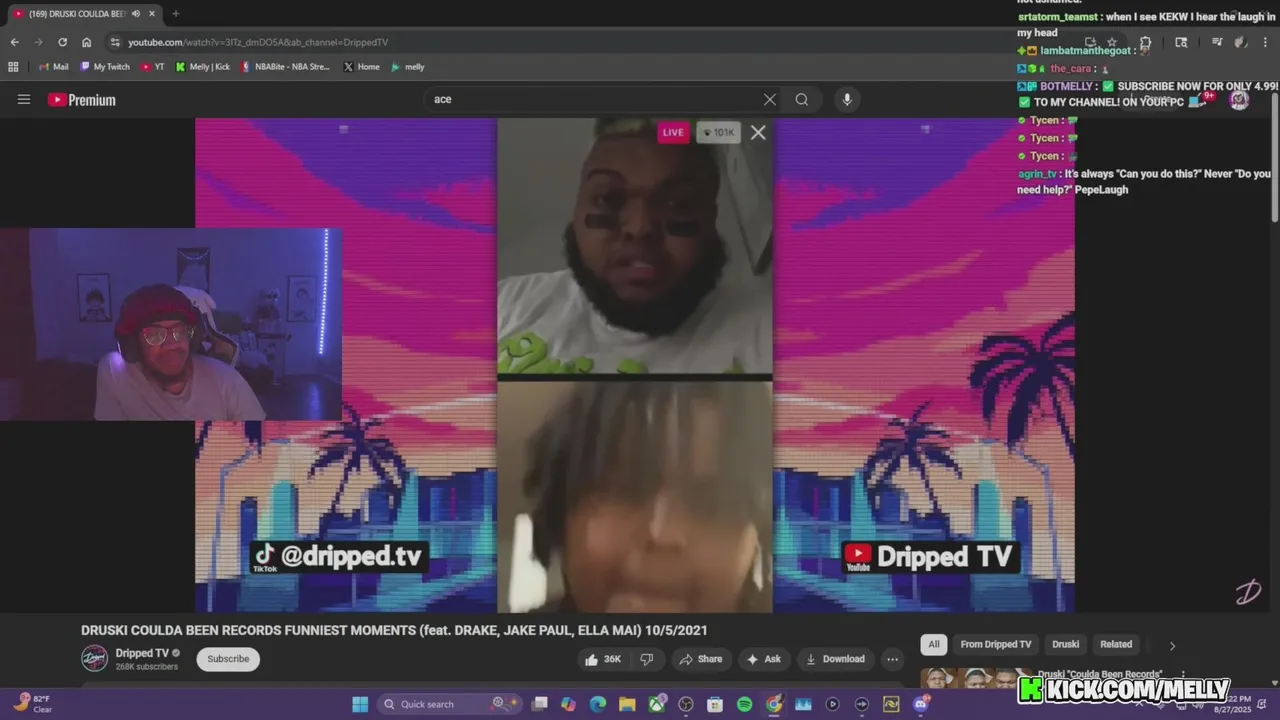Subscribe to Dripped TV
1280x720 pixels.
click(228, 659)
